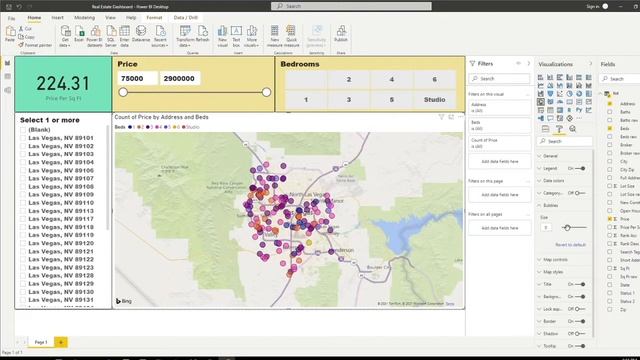Image resolution: width=640 pixels, height=360 pixels.
Task: Select the Page 1 tab
Action: 41,342
